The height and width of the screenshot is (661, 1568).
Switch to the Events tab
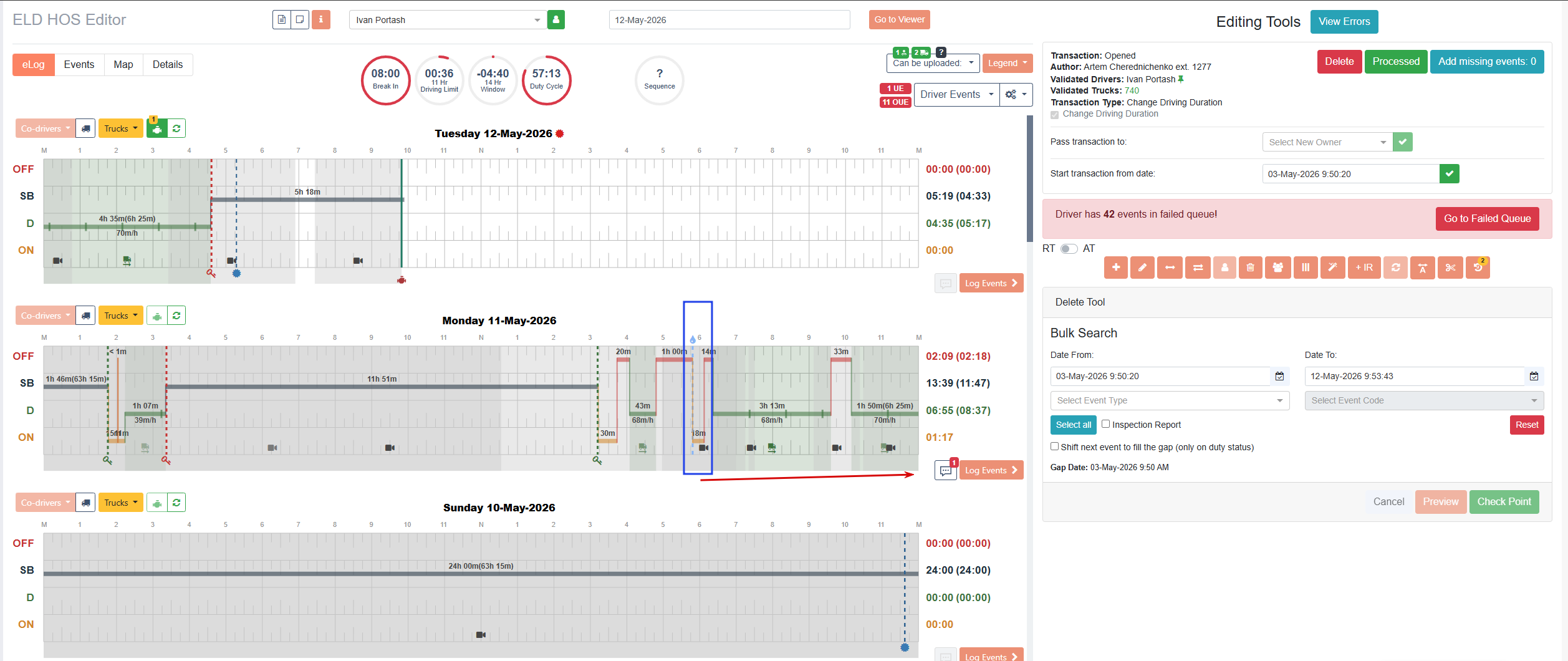pyautogui.click(x=79, y=65)
